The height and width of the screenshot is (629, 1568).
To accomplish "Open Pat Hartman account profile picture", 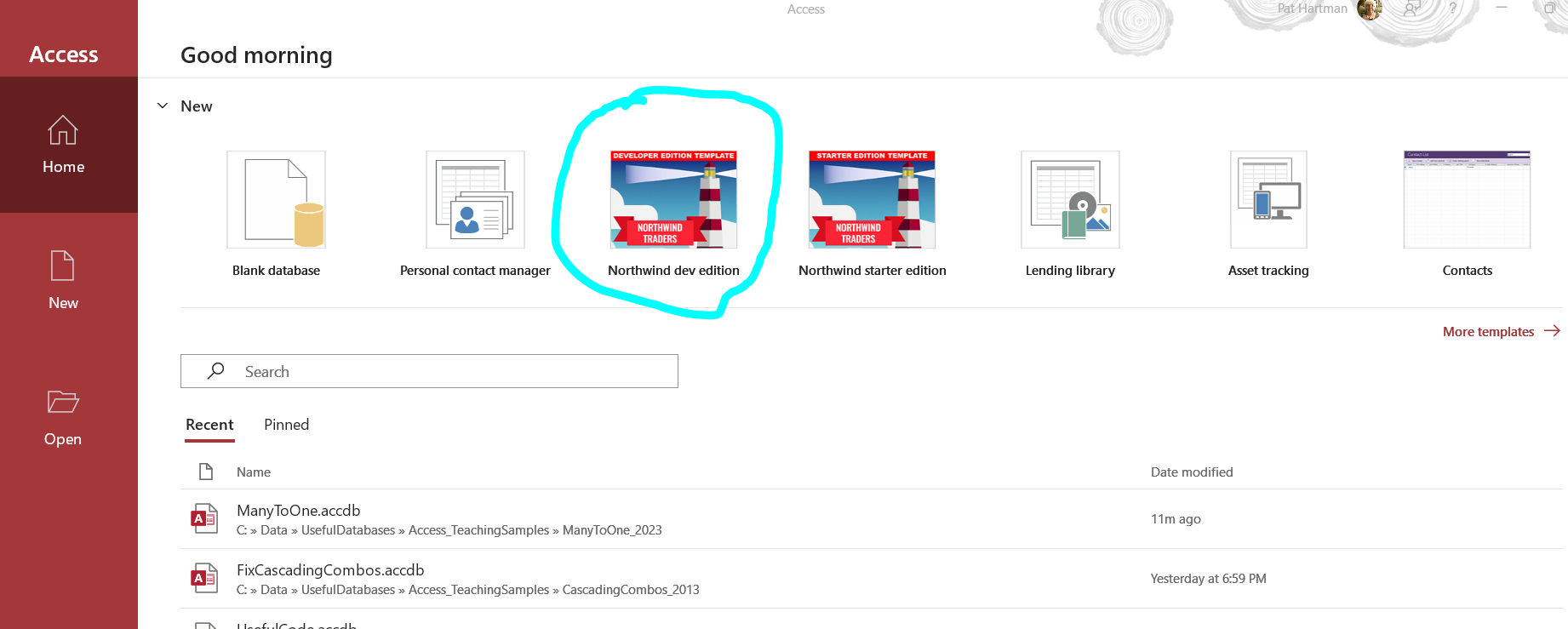I will 1369,9.
